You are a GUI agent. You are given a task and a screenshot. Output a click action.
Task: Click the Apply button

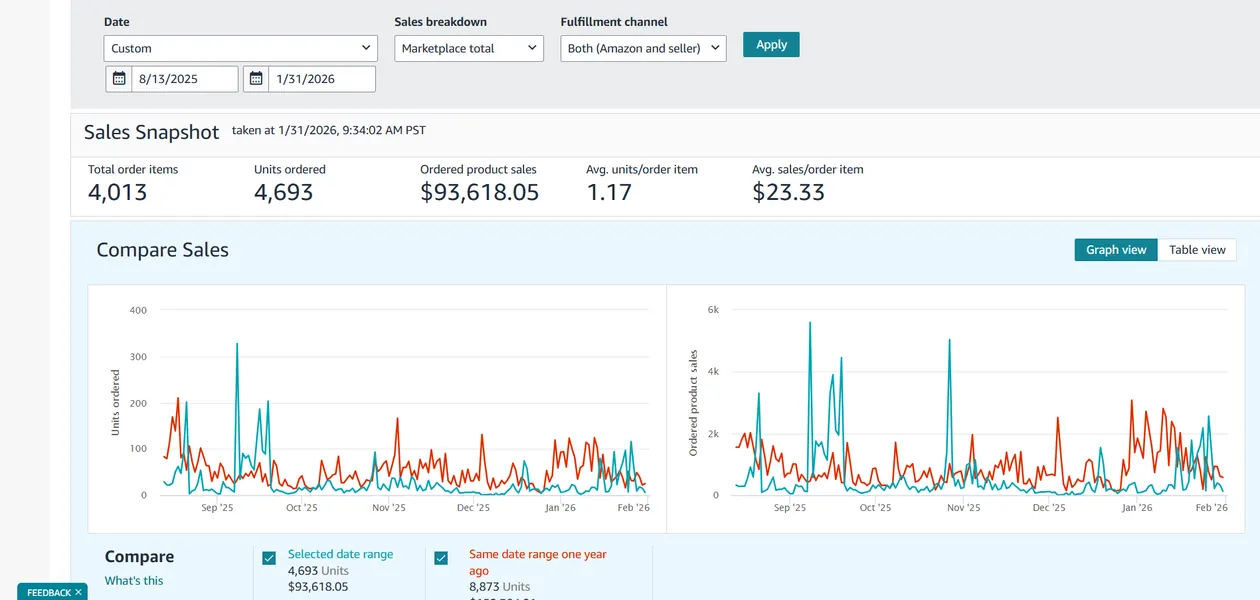coord(771,44)
